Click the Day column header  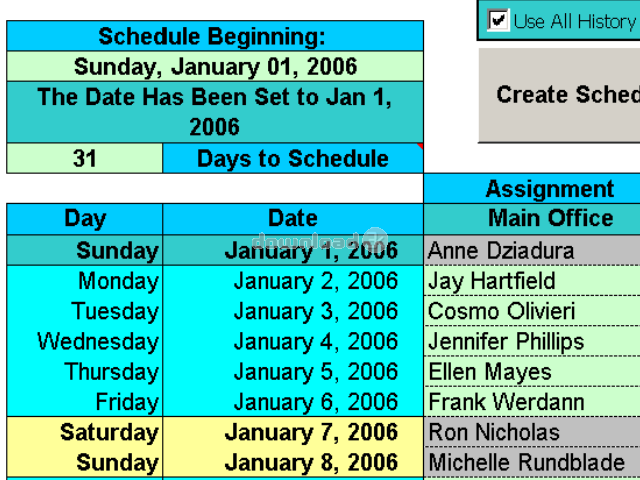(84, 219)
